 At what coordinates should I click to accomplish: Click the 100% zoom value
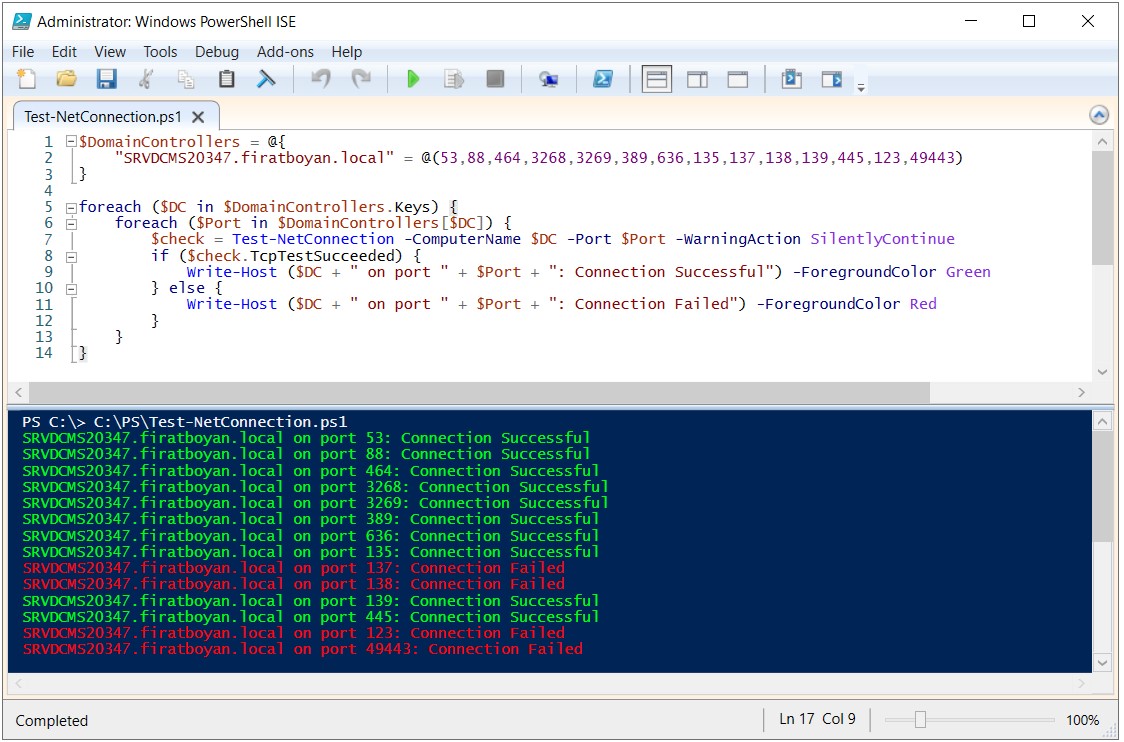click(x=1082, y=720)
